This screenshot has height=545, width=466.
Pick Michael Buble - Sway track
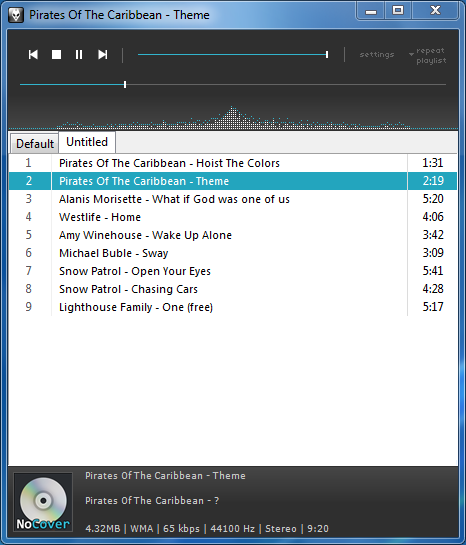233,253
